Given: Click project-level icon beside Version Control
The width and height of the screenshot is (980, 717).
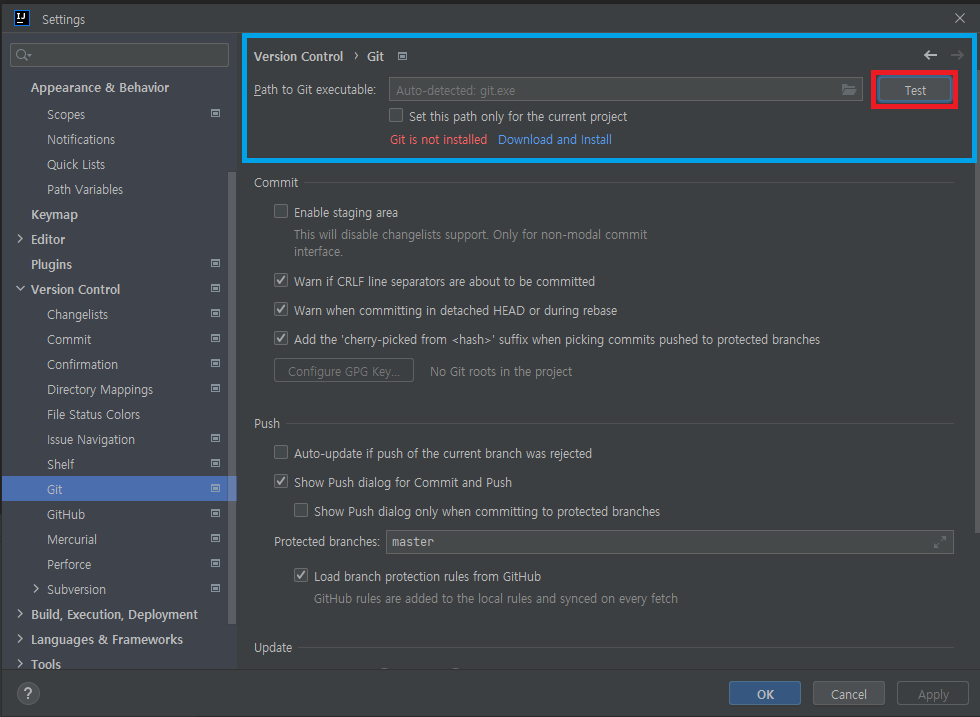Looking at the screenshot, I should pyautogui.click(x=216, y=288).
